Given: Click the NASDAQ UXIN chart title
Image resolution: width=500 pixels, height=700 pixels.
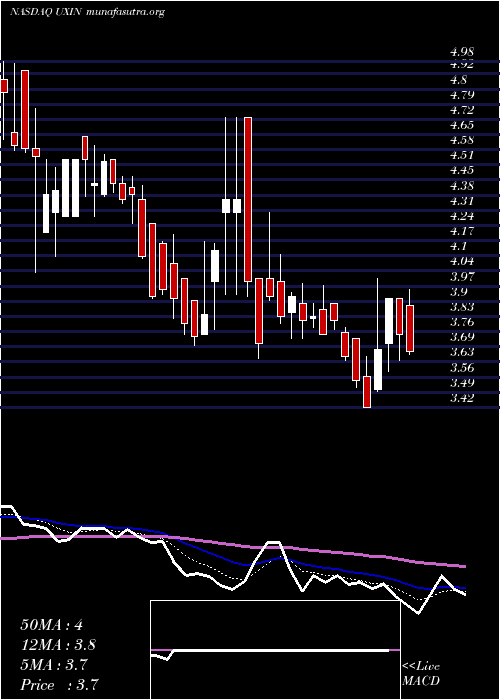Looking at the screenshot, I should pyautogui.click(x=87, y=12).
